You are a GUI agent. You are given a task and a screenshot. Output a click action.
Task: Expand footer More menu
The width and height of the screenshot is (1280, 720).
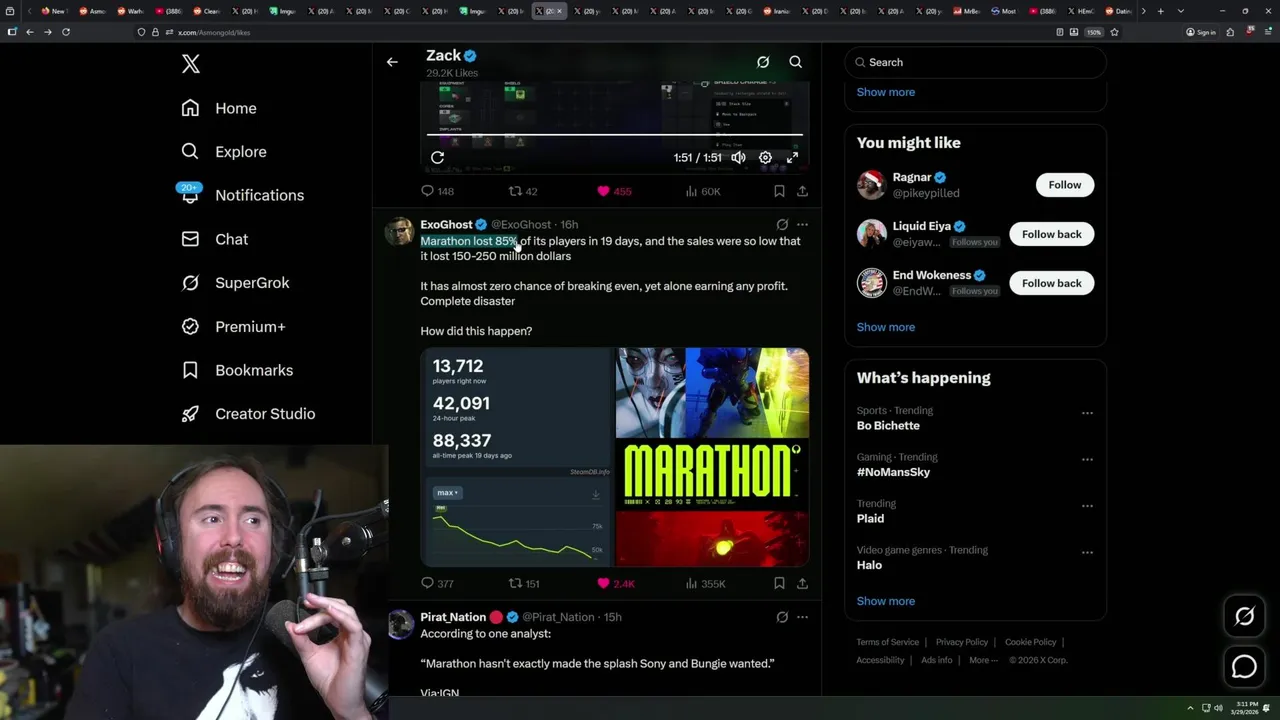[x=983, y=660]
